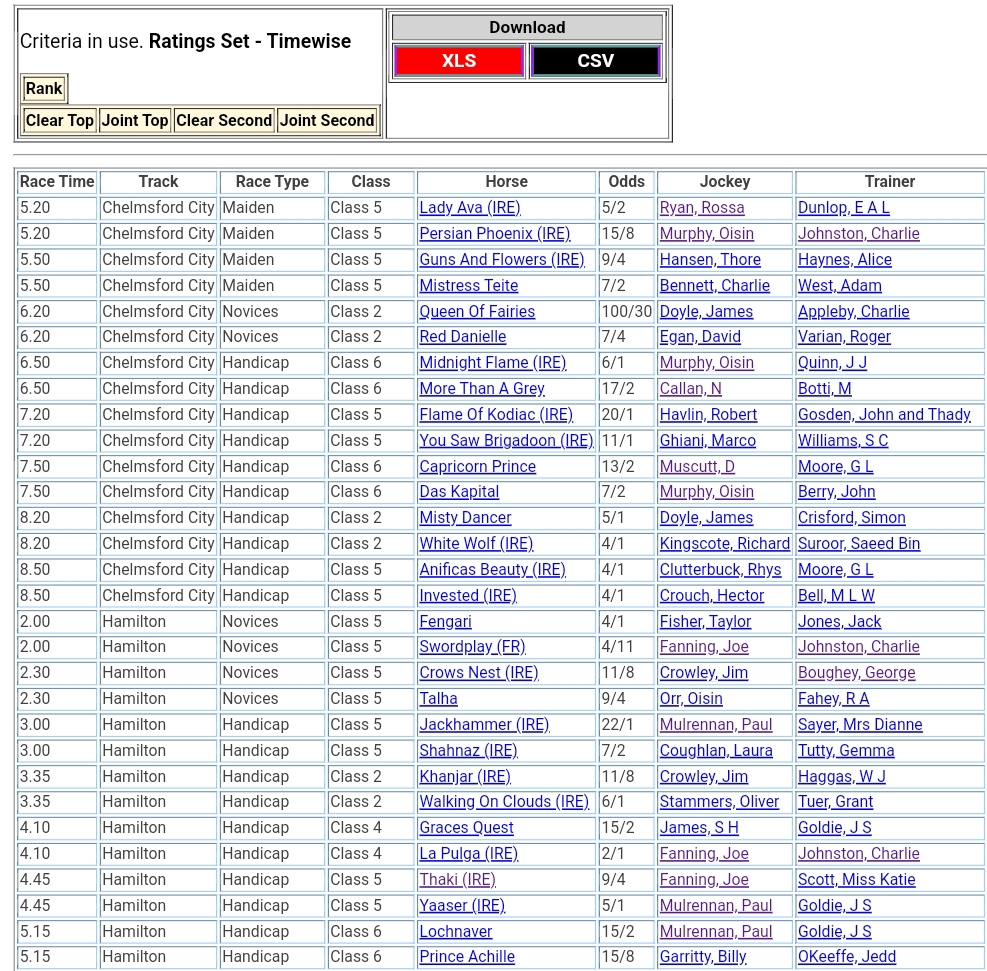Click horse Walking On Clouds (IRE)

point(504,802)
